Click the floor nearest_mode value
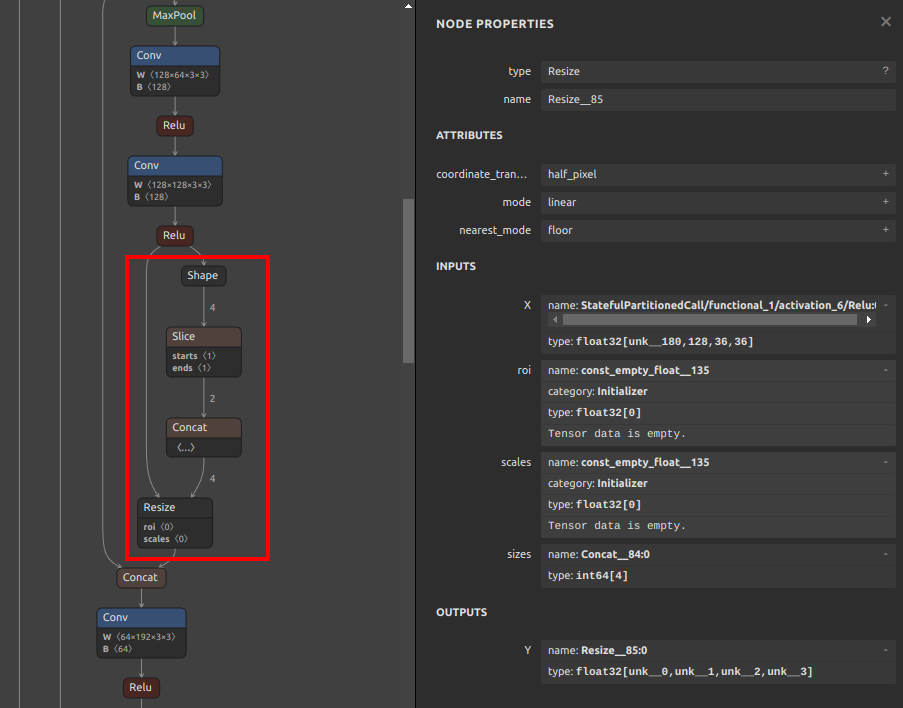Screen dimensions: 903x708 pyautogui.click(x=560, y=230)
